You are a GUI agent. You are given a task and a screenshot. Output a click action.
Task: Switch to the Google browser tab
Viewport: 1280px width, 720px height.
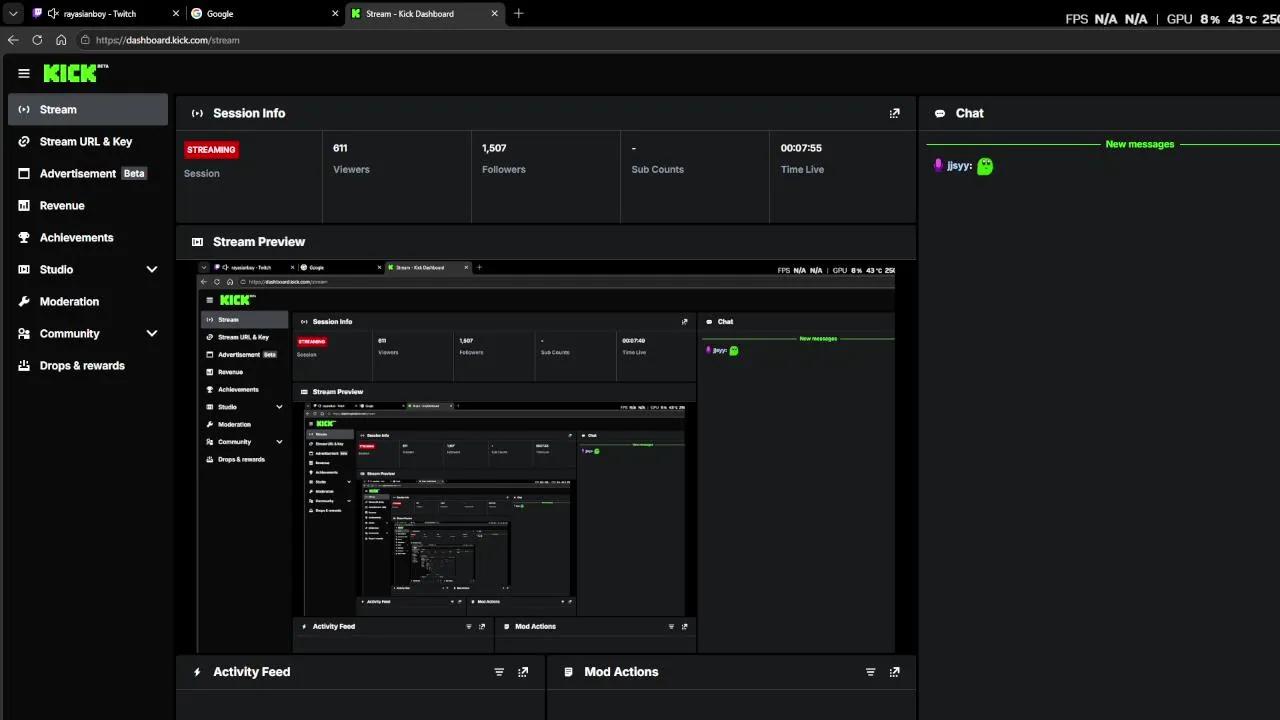coord(263,14)
